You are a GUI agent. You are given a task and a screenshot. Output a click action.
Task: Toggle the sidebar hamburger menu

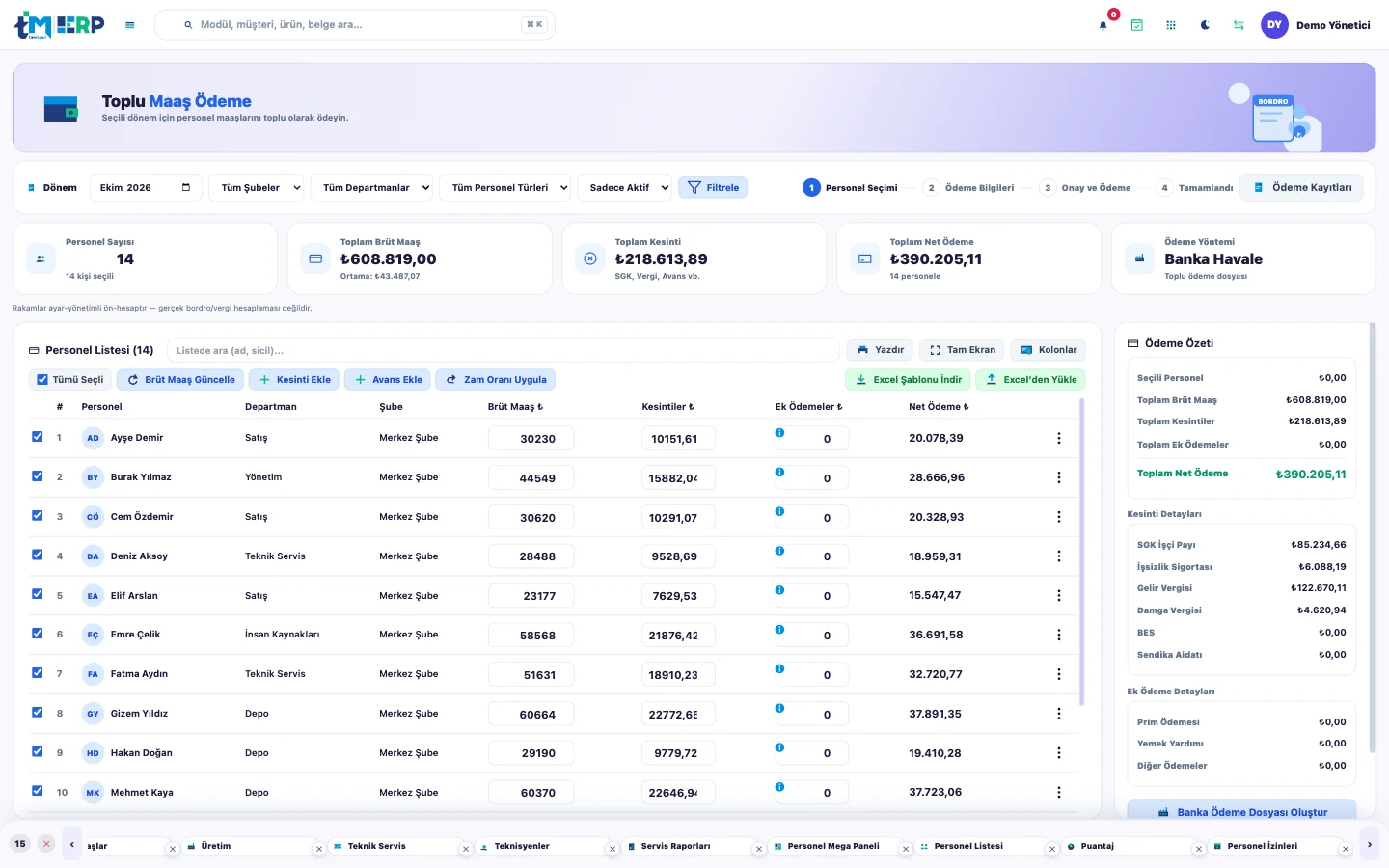click(130, 25)
